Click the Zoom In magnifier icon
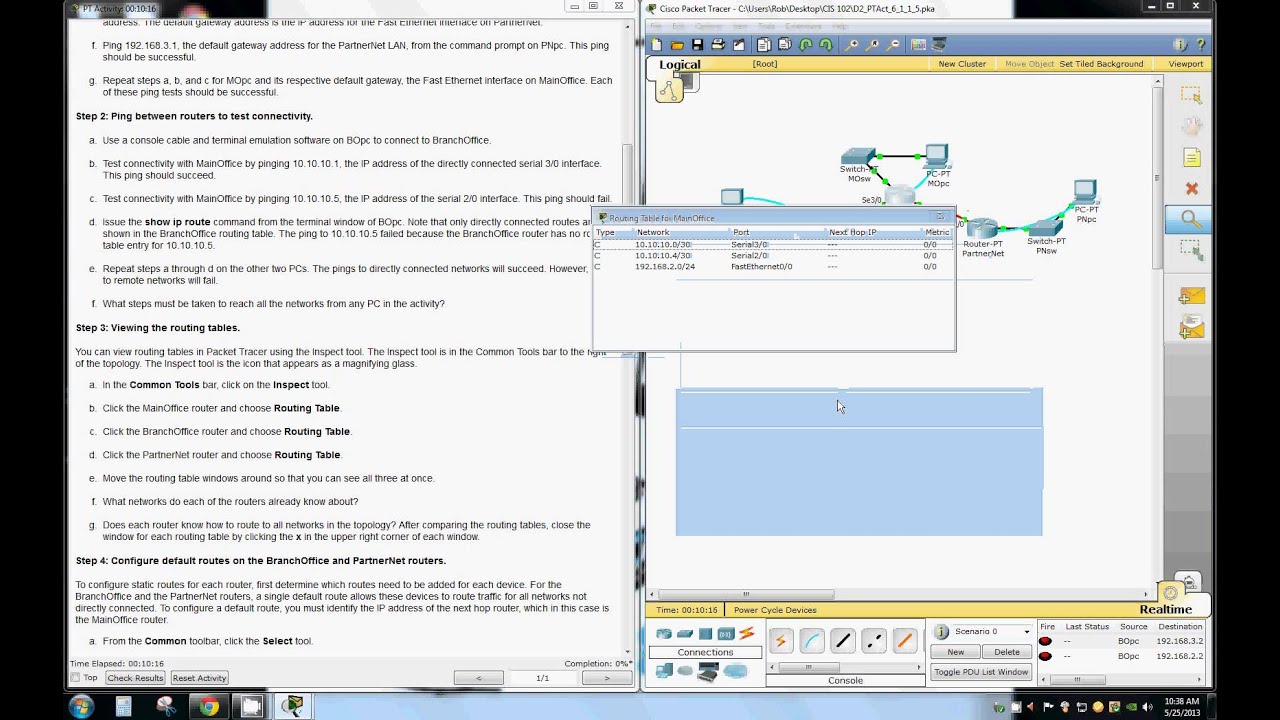Image resolution: width=1280 pixels, height=720 pixels. [851, 45]
